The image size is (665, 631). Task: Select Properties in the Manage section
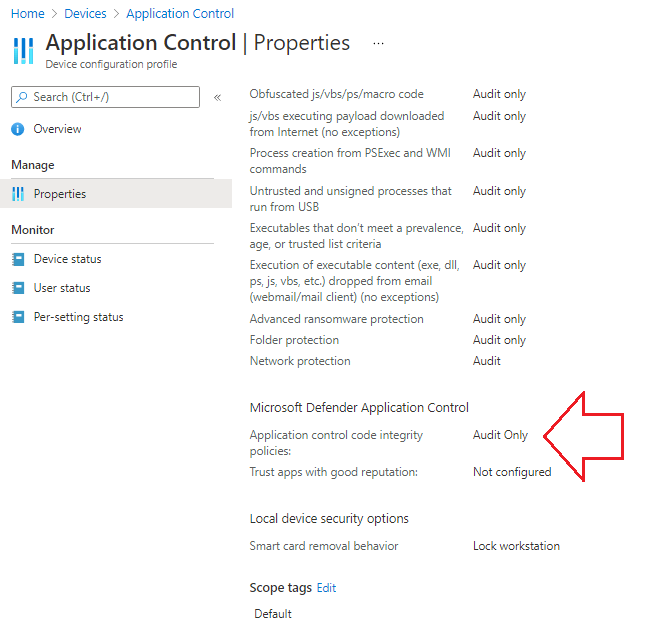[116, 194]
